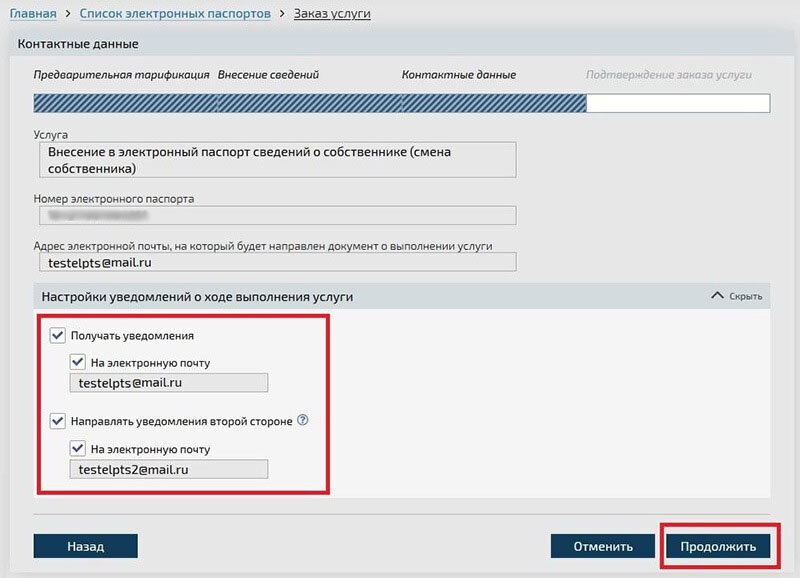Click the document delivery email address field
The width and height of the screenshot is (800, 578).
(278, 262)
